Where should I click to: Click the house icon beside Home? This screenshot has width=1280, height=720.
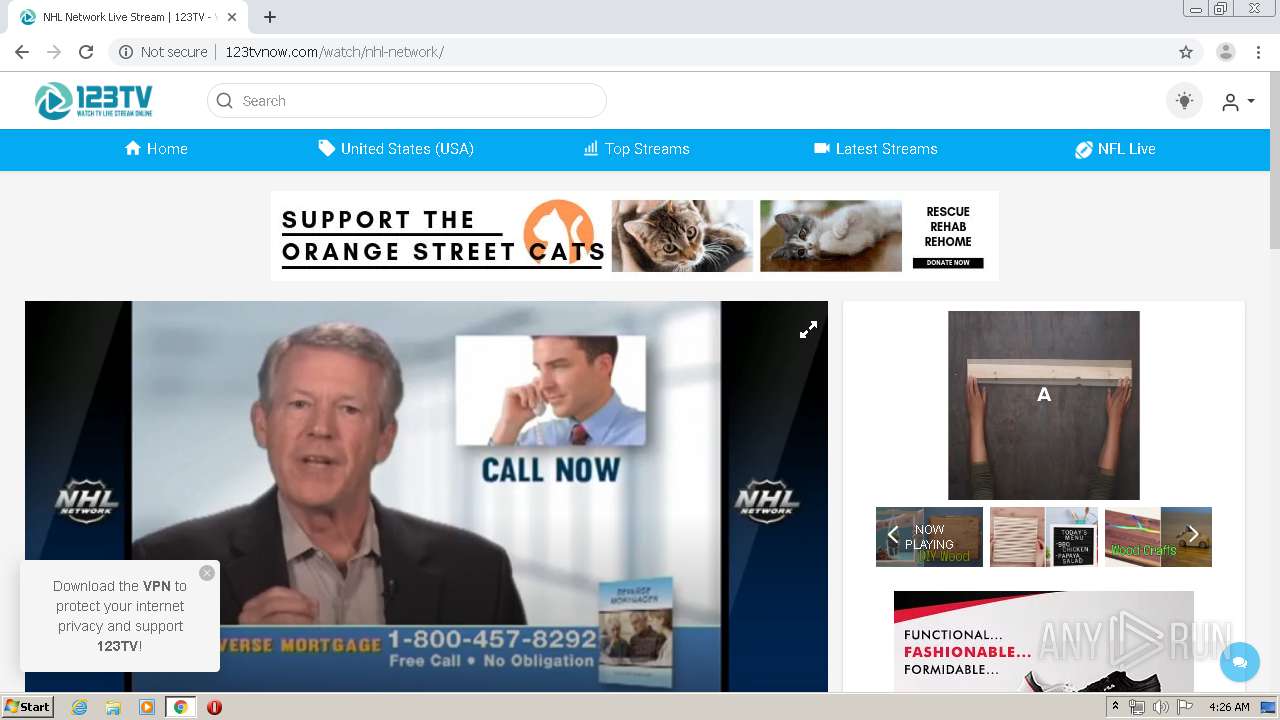click(133, 148)
